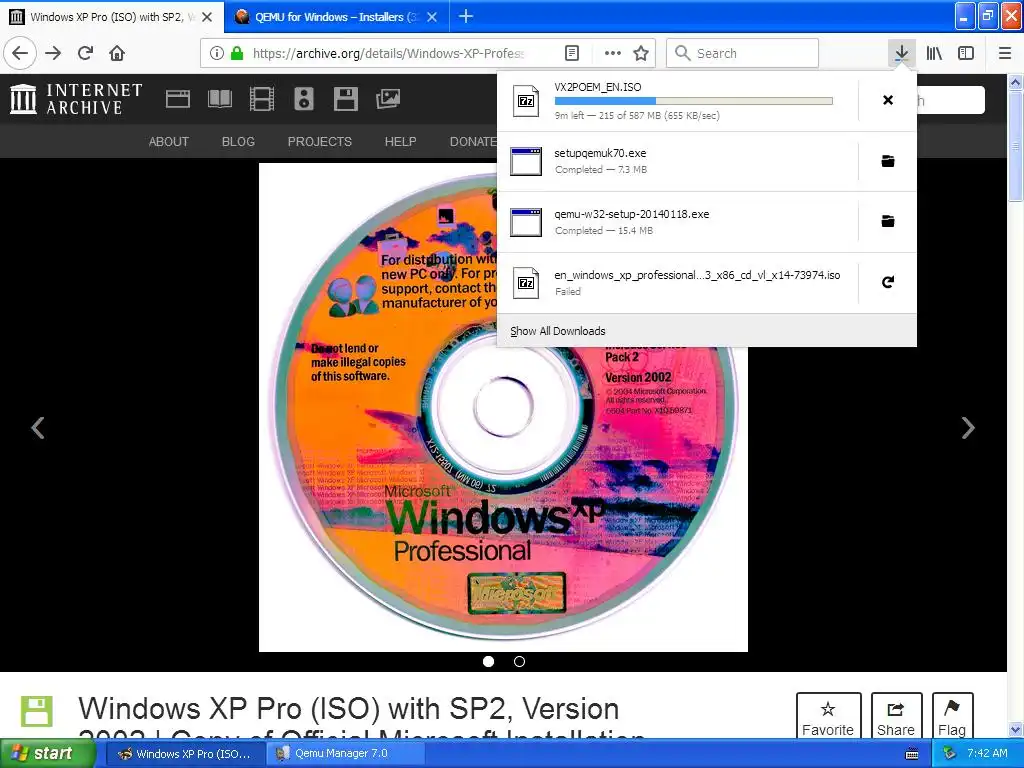Open the HELP nav item
The height and width of the screenshot is (768, 1024).
(x=400, y=142)
